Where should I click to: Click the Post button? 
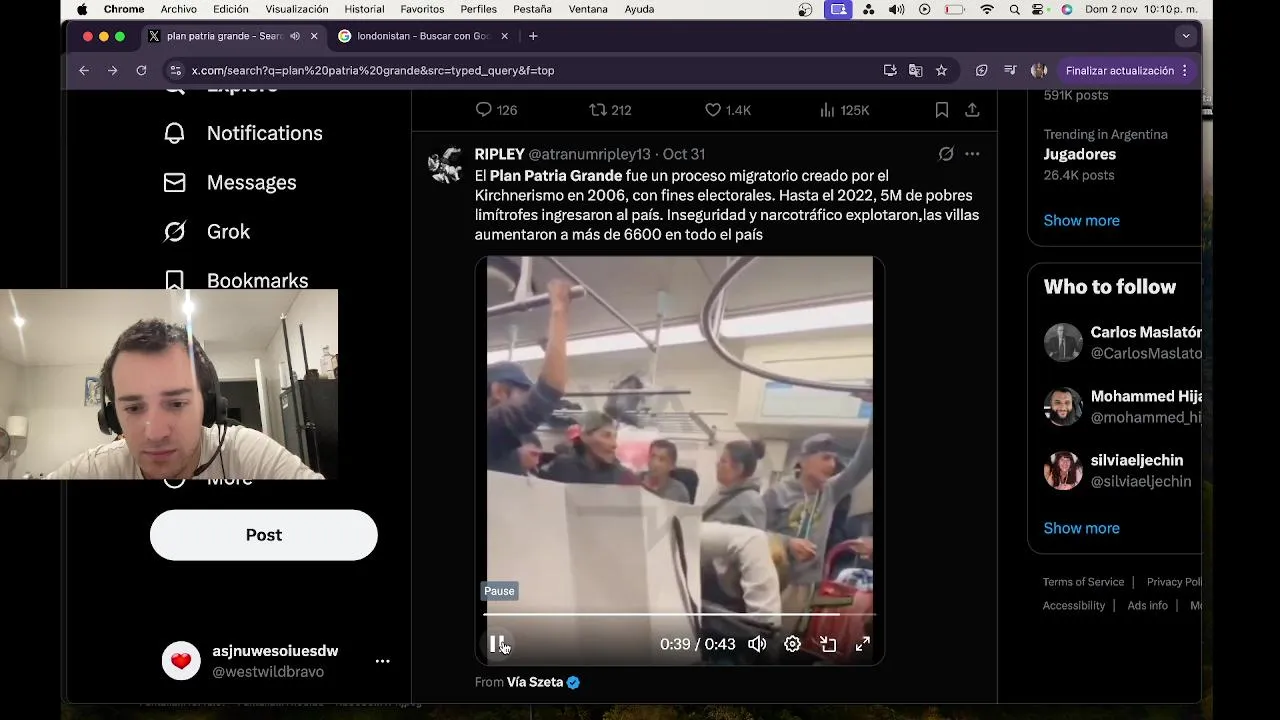[264, 535]
